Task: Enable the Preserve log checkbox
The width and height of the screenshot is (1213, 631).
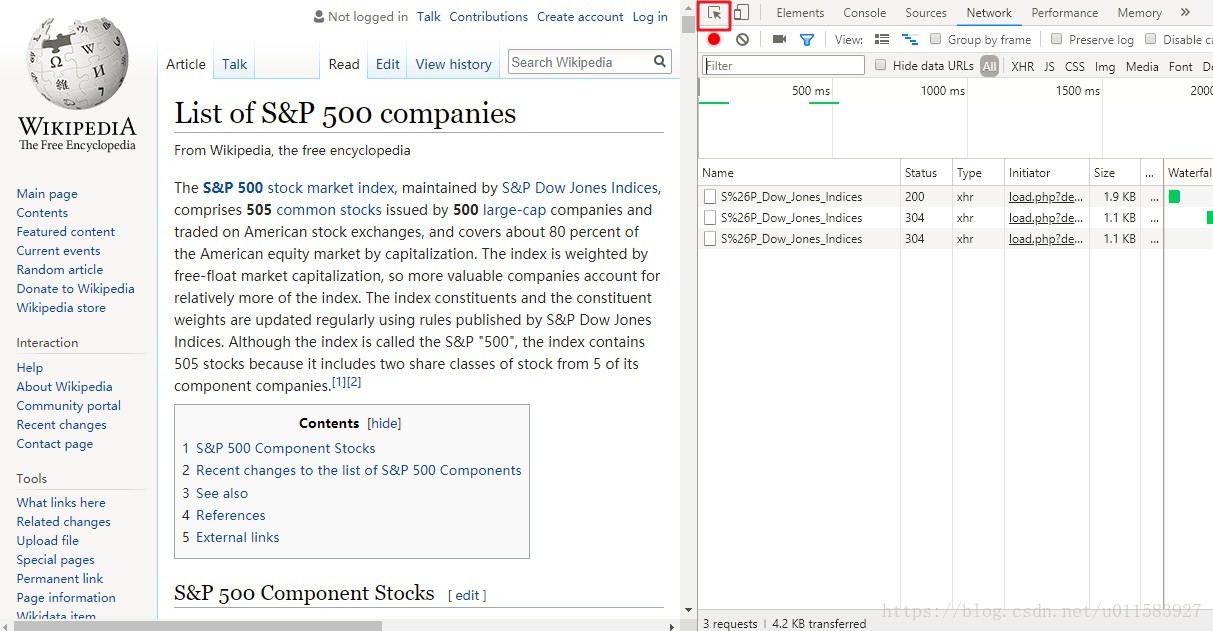Action: (1057, 39)
